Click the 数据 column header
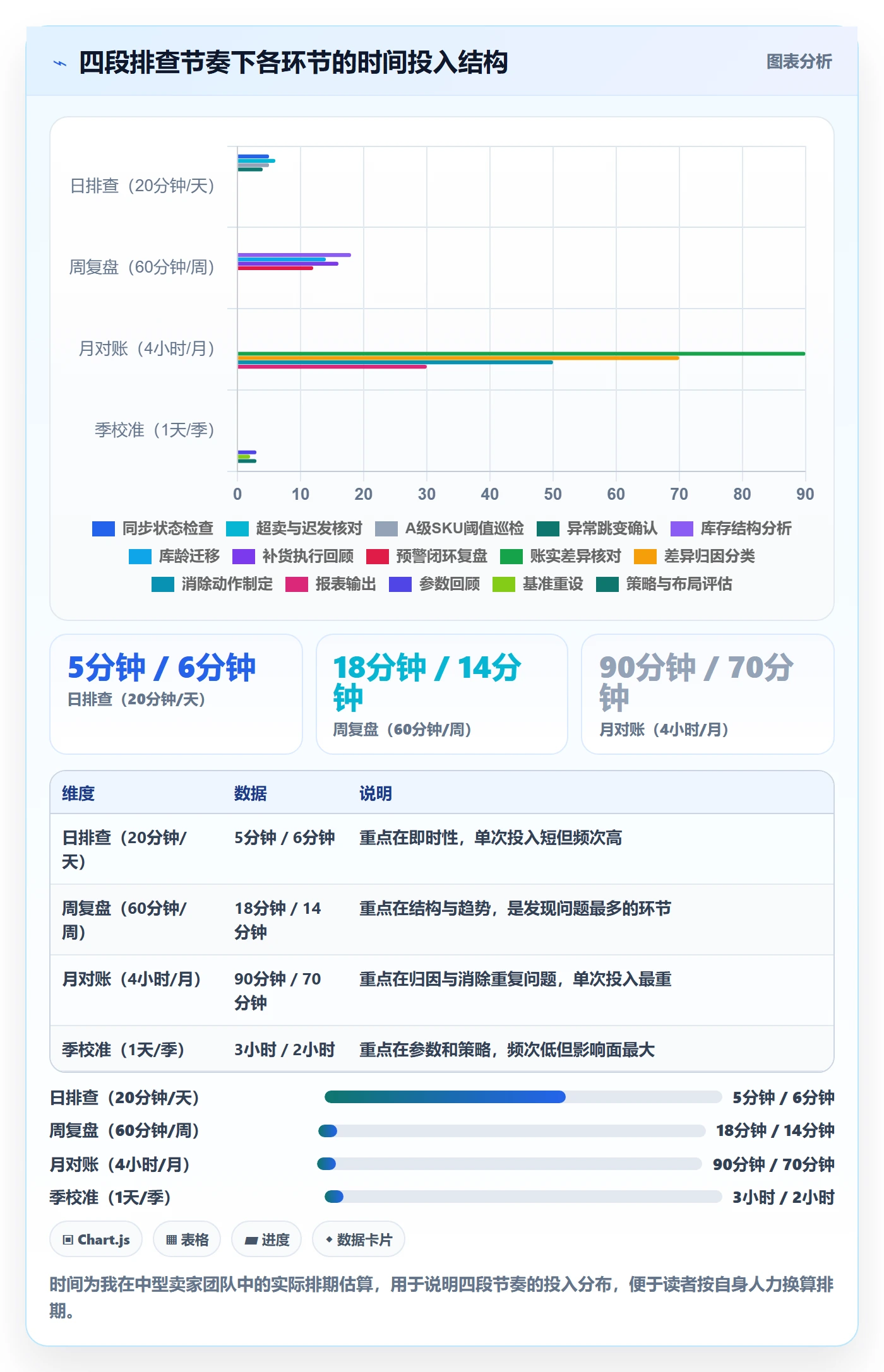The height and width of the screenshot is (1372, 884). point(251,793)
